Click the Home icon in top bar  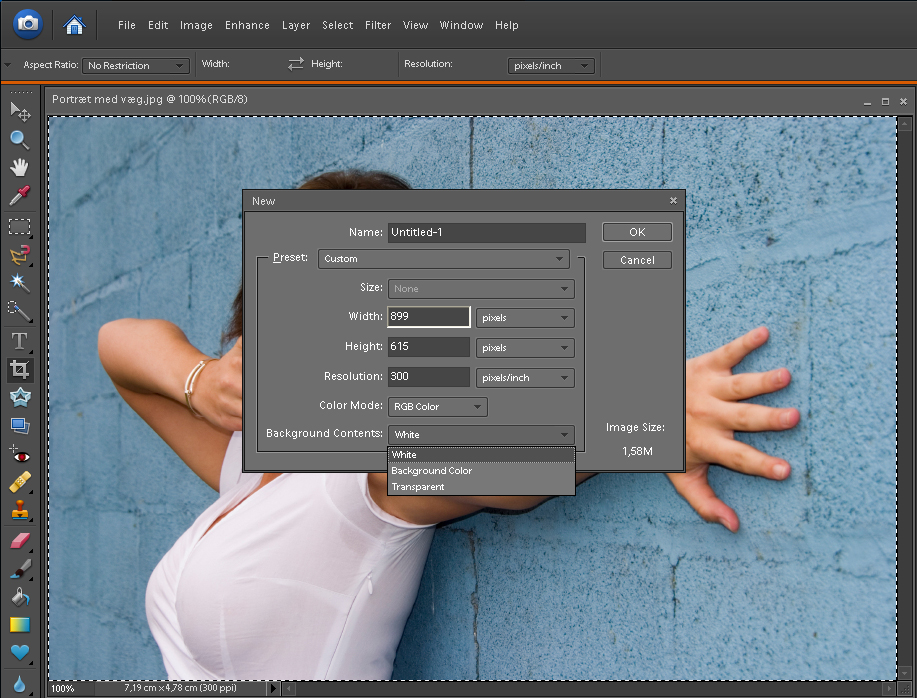click(74, 24)
